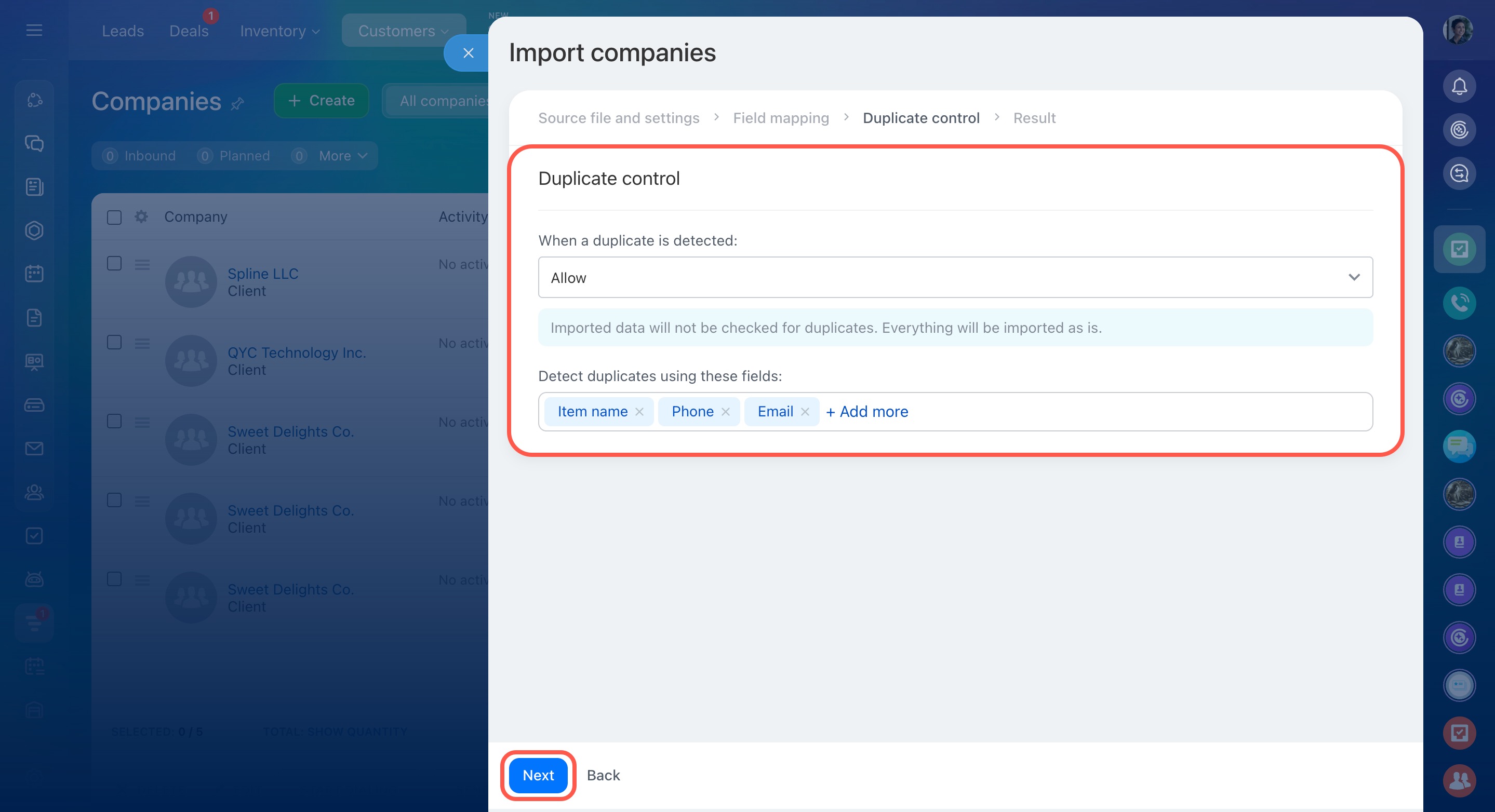Open the calendar icon in left sidebar
Screen dimensions: 1495x812
(x=34, y=274)
